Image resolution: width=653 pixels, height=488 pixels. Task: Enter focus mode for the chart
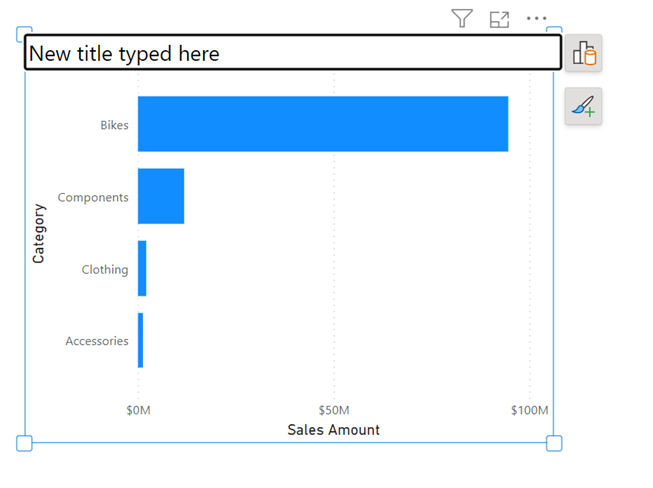tap(499, 18)
